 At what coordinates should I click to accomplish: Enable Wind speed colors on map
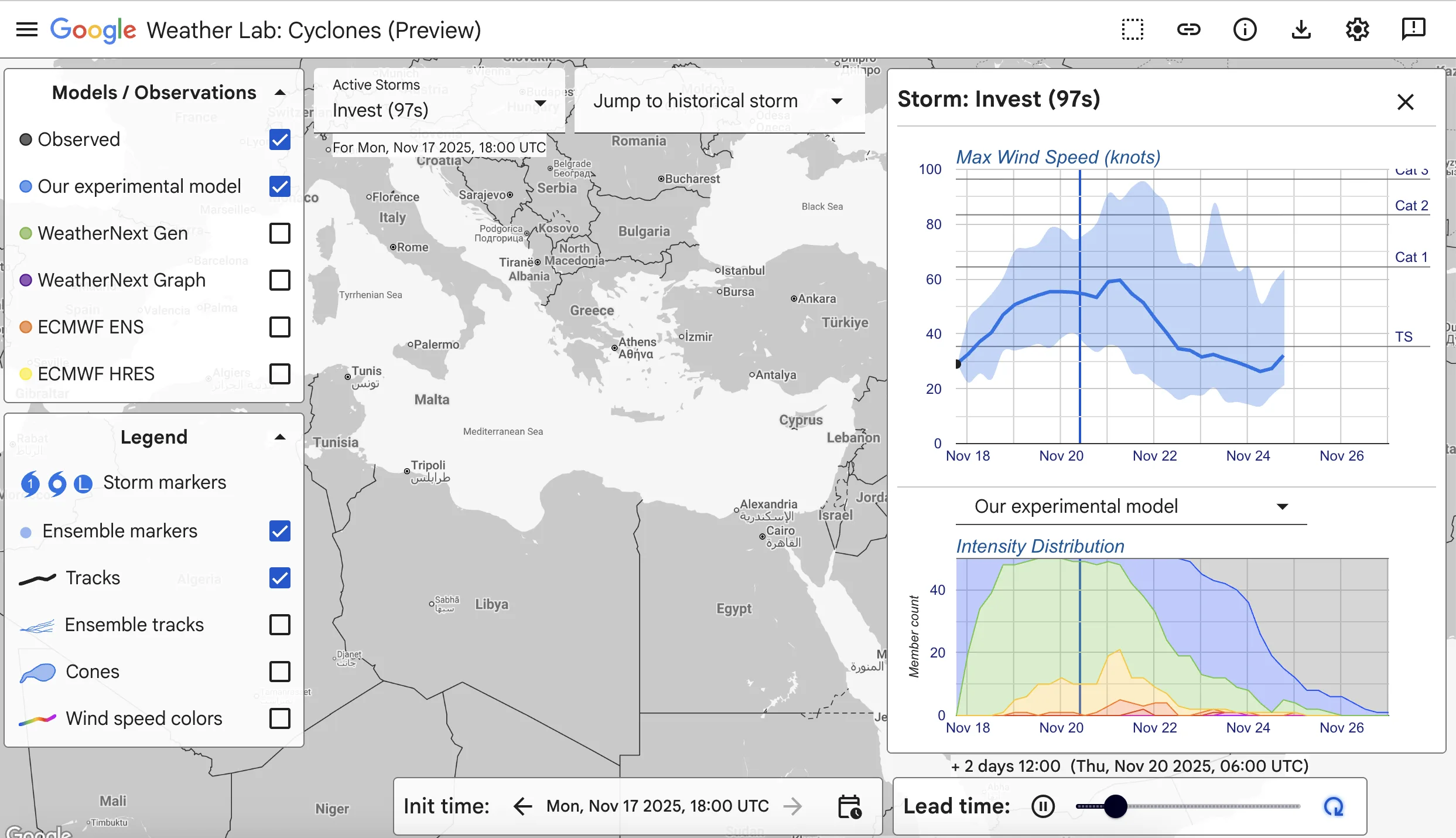click(280, 718)
